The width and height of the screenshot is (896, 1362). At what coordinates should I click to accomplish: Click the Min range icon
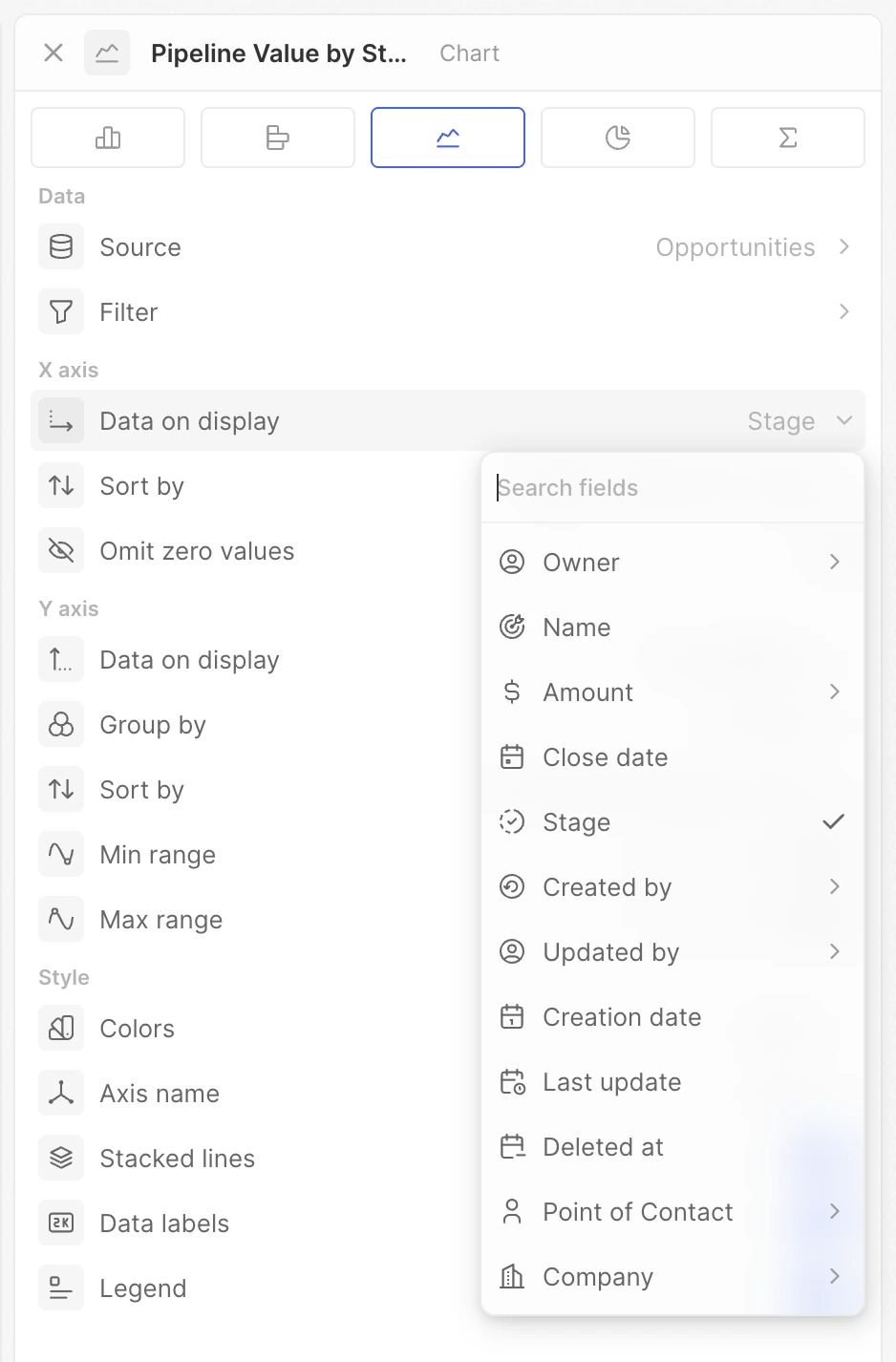(61, 854)
